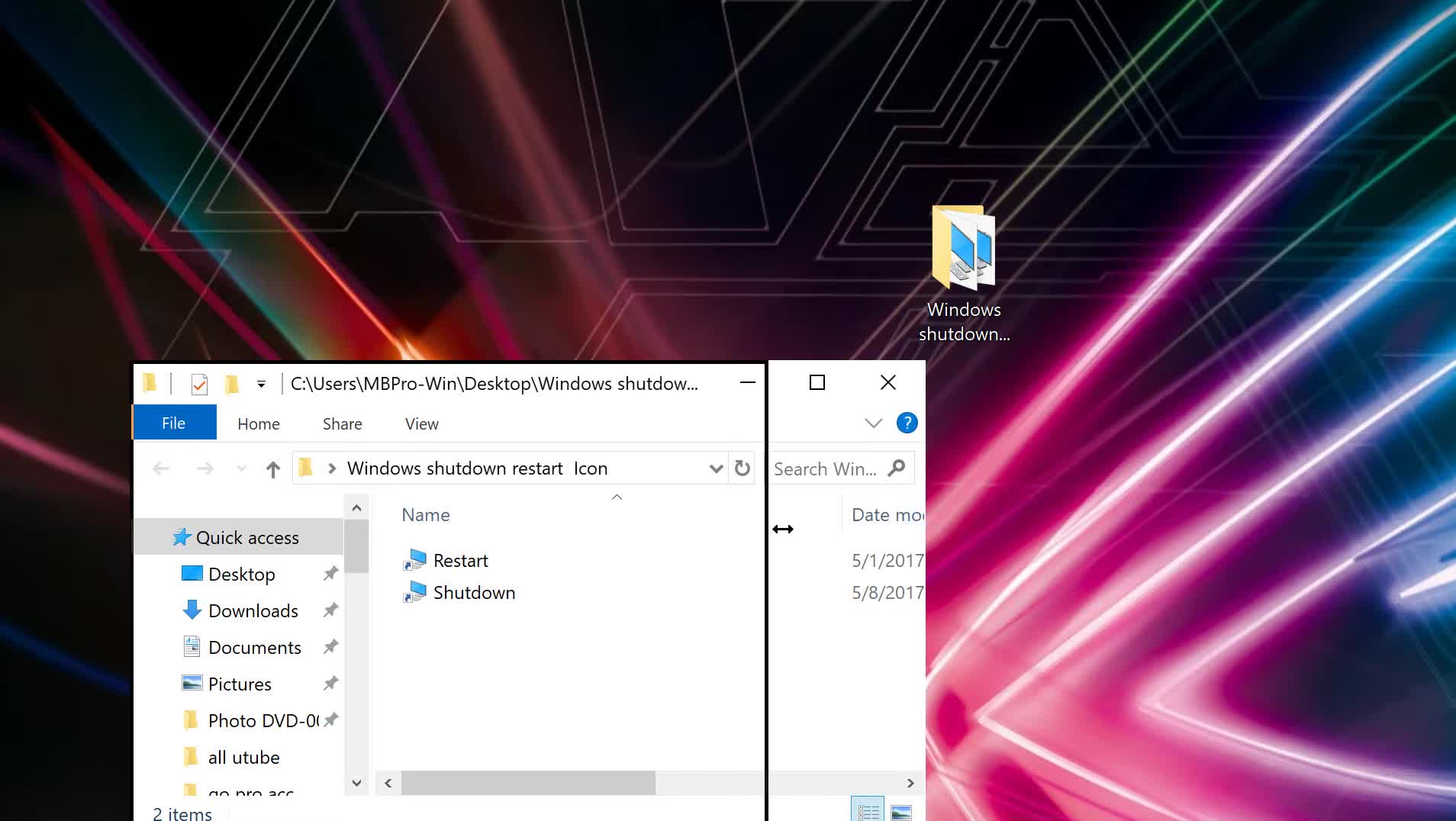Close the File Explorer window
This screenshot has width=1456, height=821.
[888, 382]
